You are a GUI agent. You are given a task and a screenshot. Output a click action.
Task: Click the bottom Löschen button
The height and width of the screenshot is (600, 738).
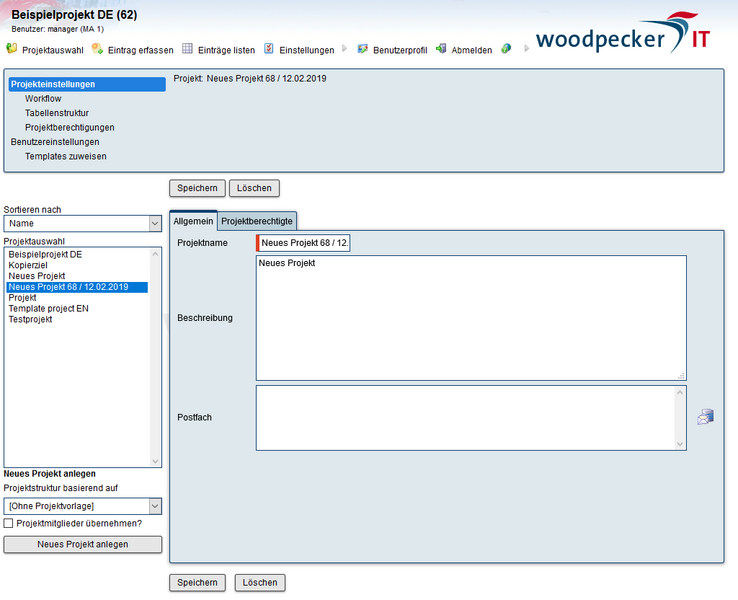tap(260, 582)
